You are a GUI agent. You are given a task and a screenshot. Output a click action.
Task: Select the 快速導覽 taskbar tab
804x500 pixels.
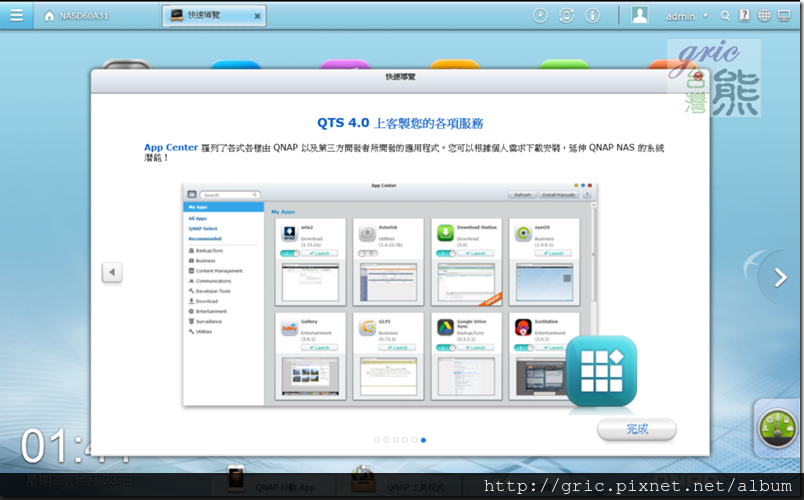(x=214, y=15)
